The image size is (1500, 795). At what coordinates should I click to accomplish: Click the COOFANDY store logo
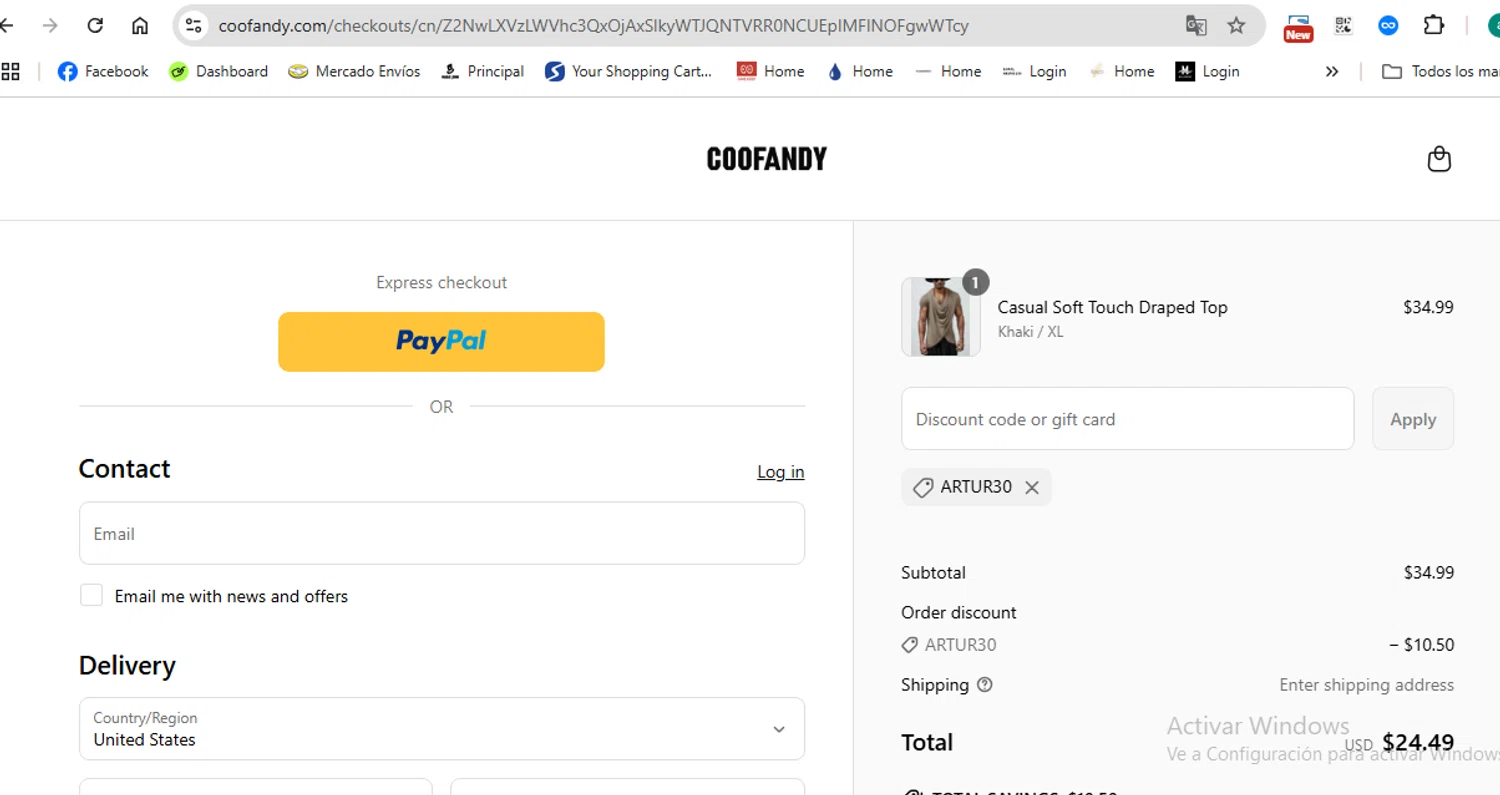(x=767, y=159)
